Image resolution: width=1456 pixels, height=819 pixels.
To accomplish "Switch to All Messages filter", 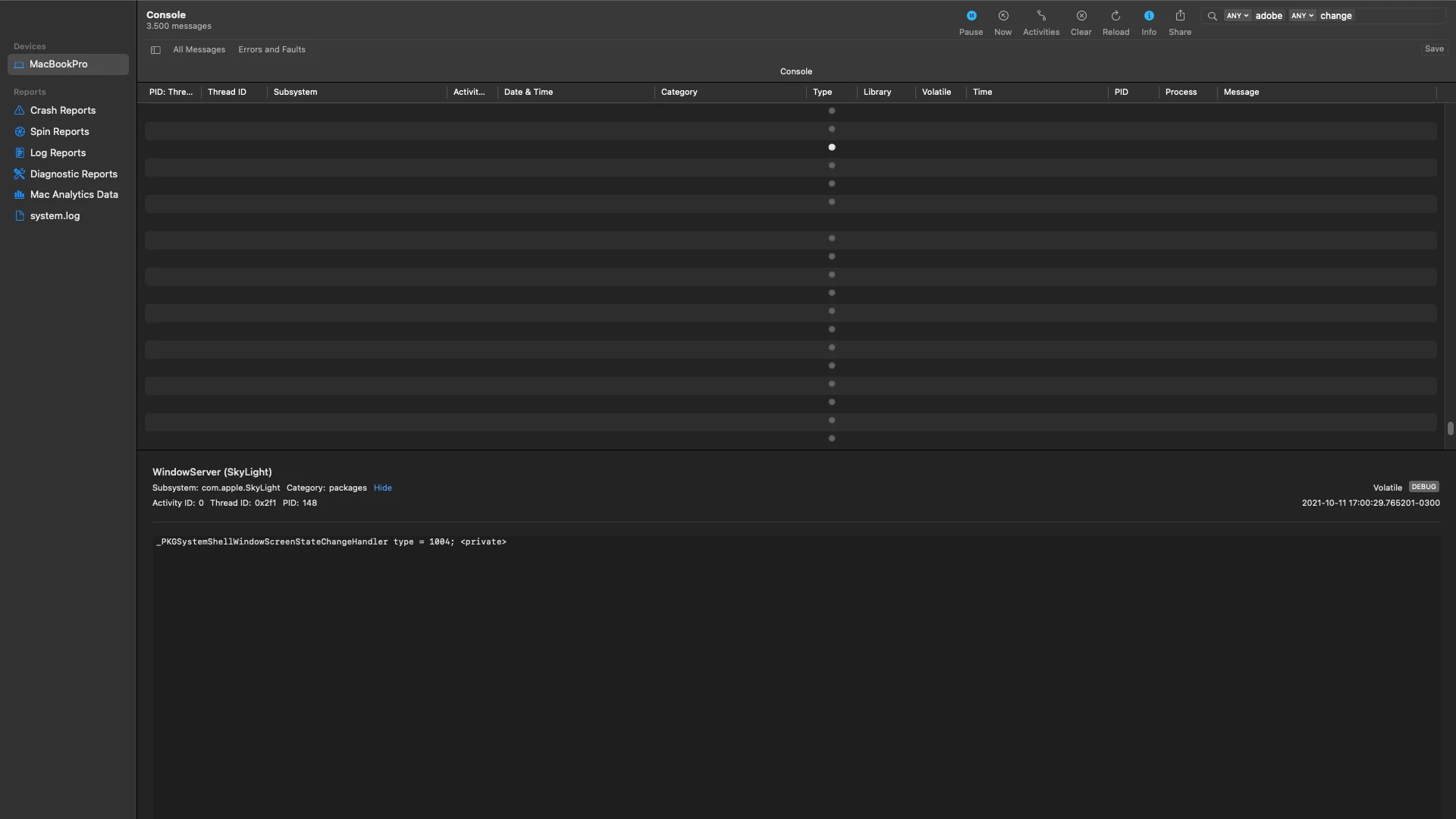I will 199,50.
